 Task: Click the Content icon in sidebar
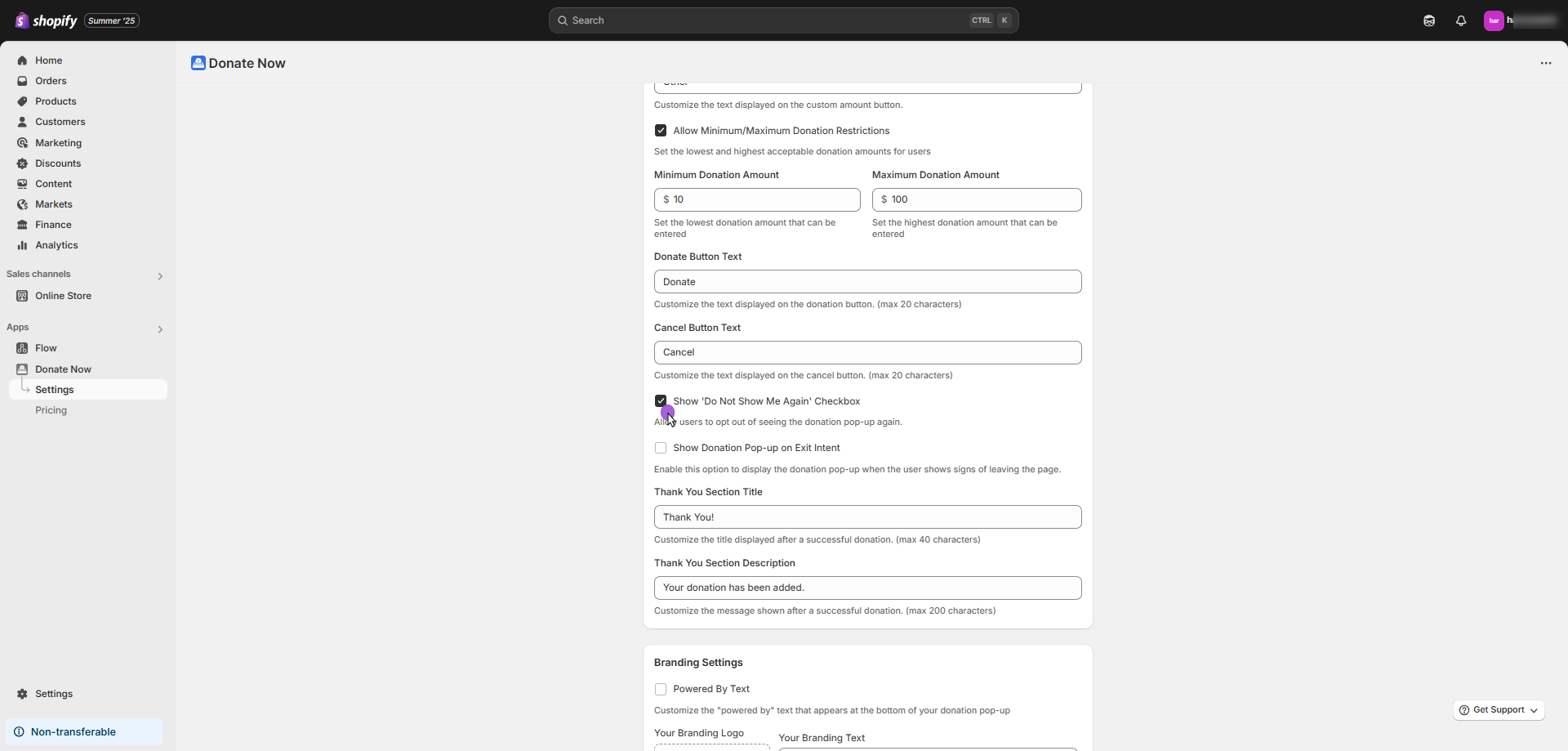(22, 184)
